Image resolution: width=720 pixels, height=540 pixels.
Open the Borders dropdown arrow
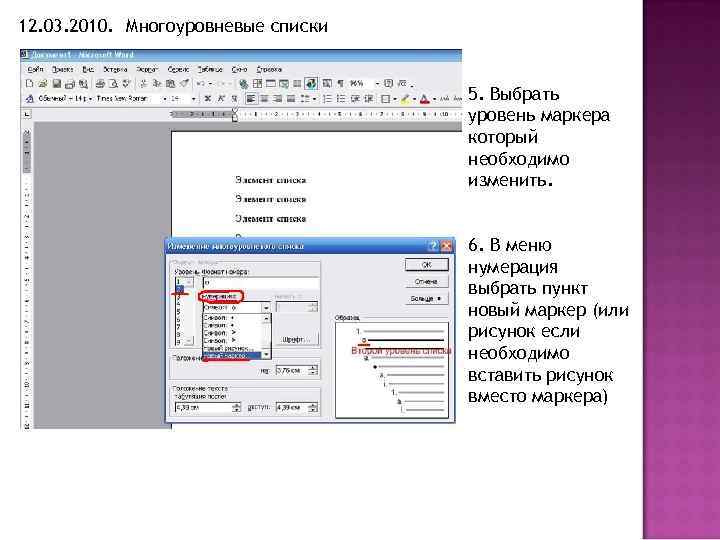pyautogui.click(x=395, y=99)
